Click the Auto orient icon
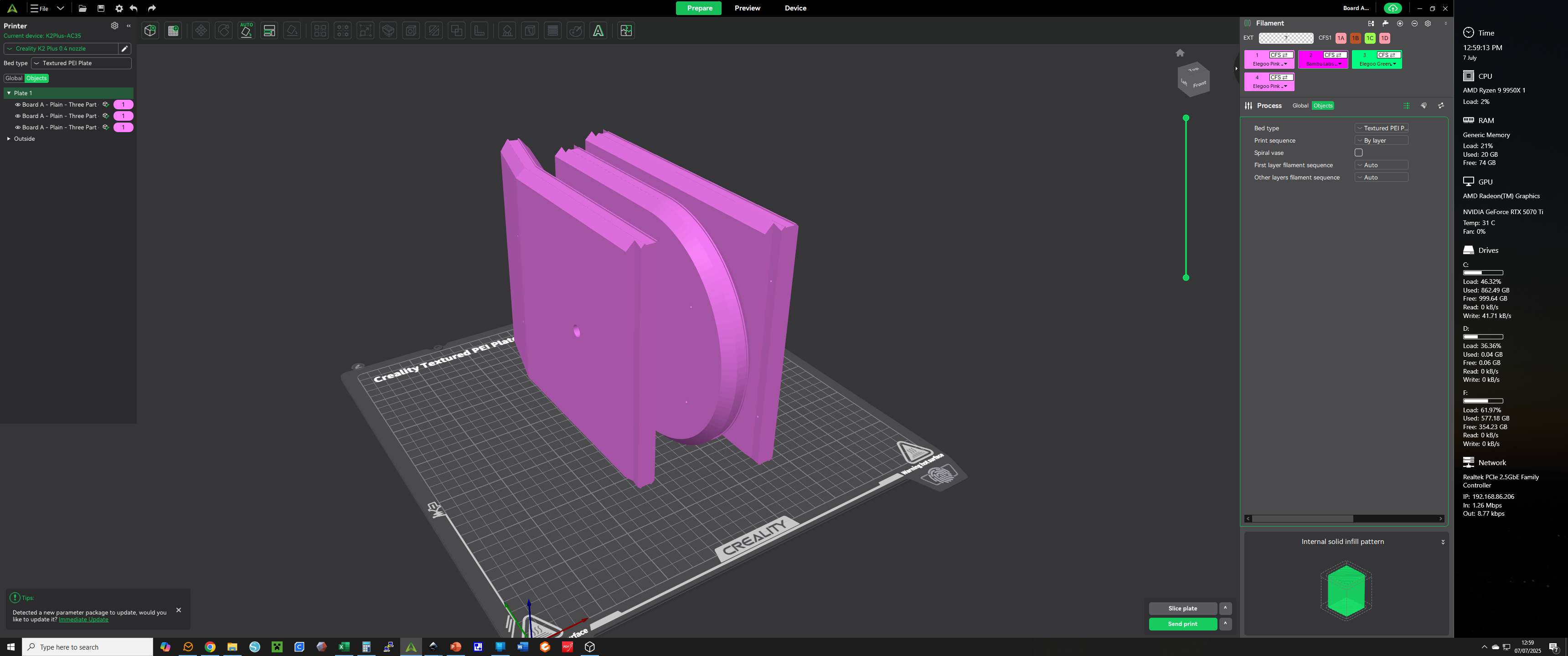The height and width of the screenshot is (656, 1568). (247, 31)
